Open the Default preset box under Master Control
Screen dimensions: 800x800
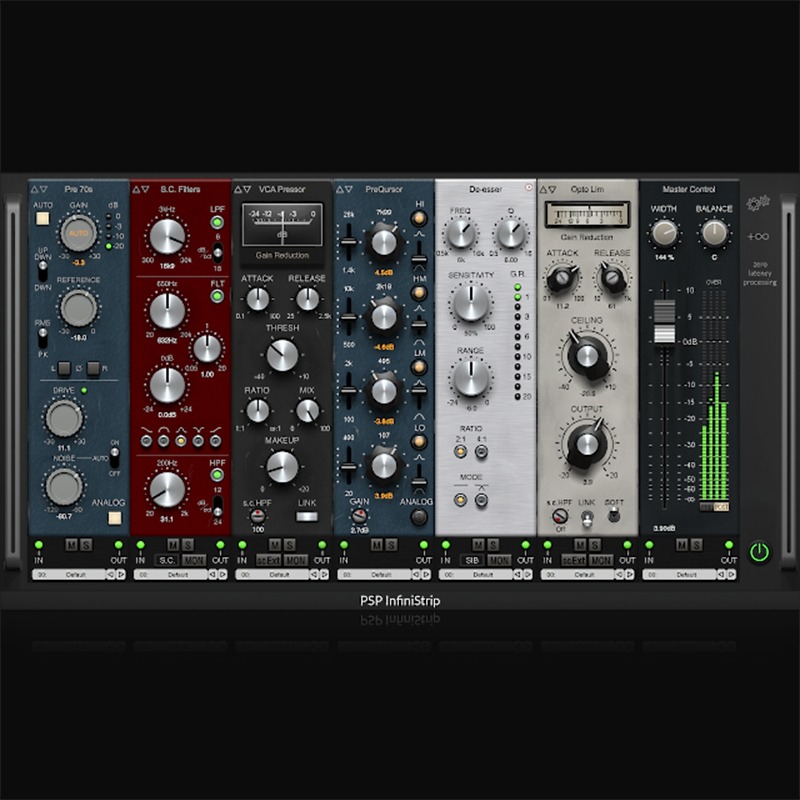tap(680, 574)
